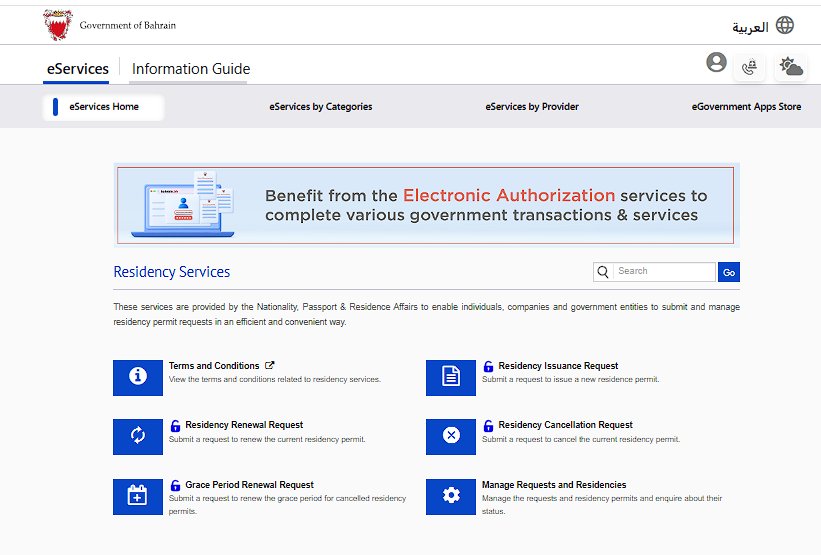The image size is (821, 555).
Task: Click the Manage Requests gear tile icon
Action: pos(451,496)
